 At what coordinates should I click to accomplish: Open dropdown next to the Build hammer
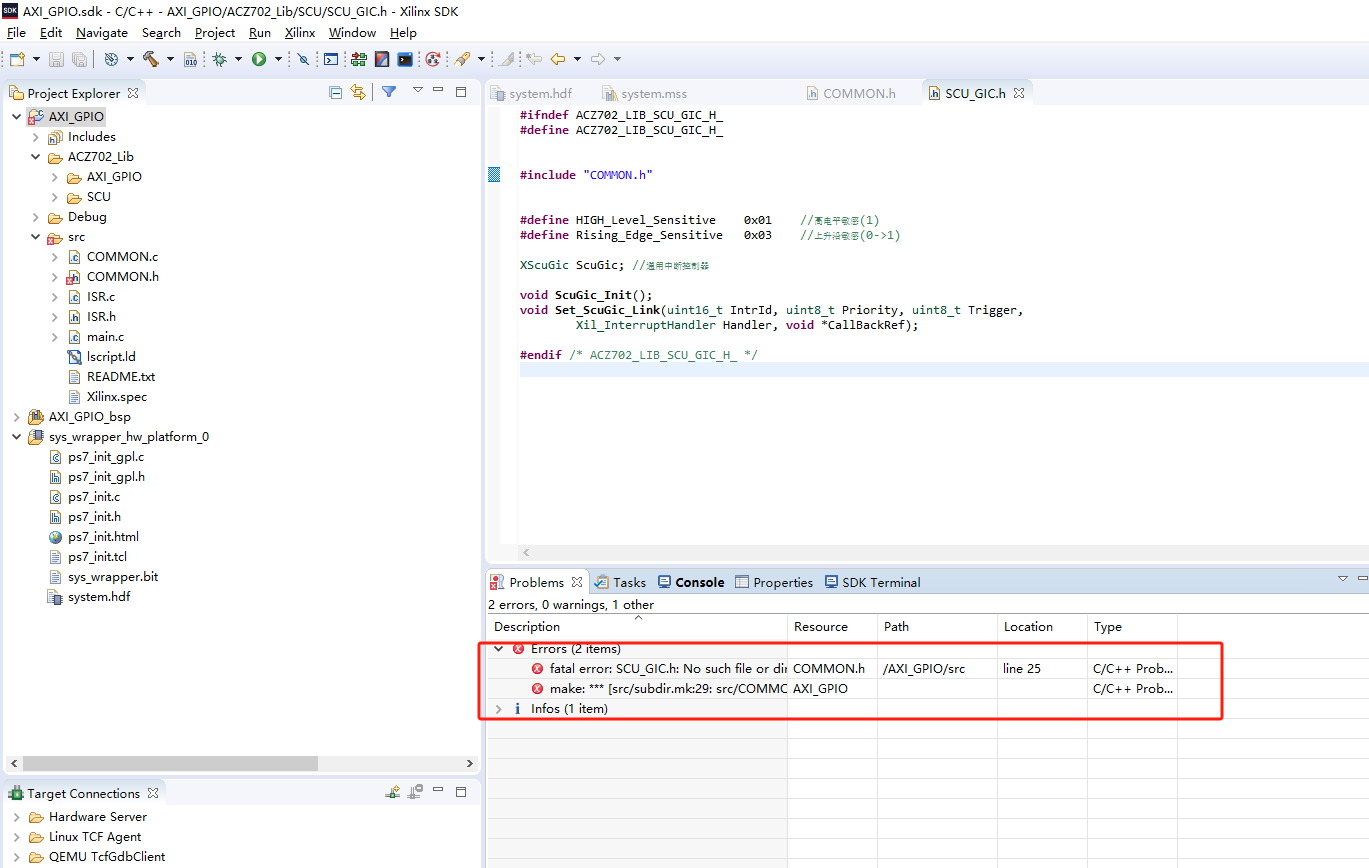tap(170, 60)
